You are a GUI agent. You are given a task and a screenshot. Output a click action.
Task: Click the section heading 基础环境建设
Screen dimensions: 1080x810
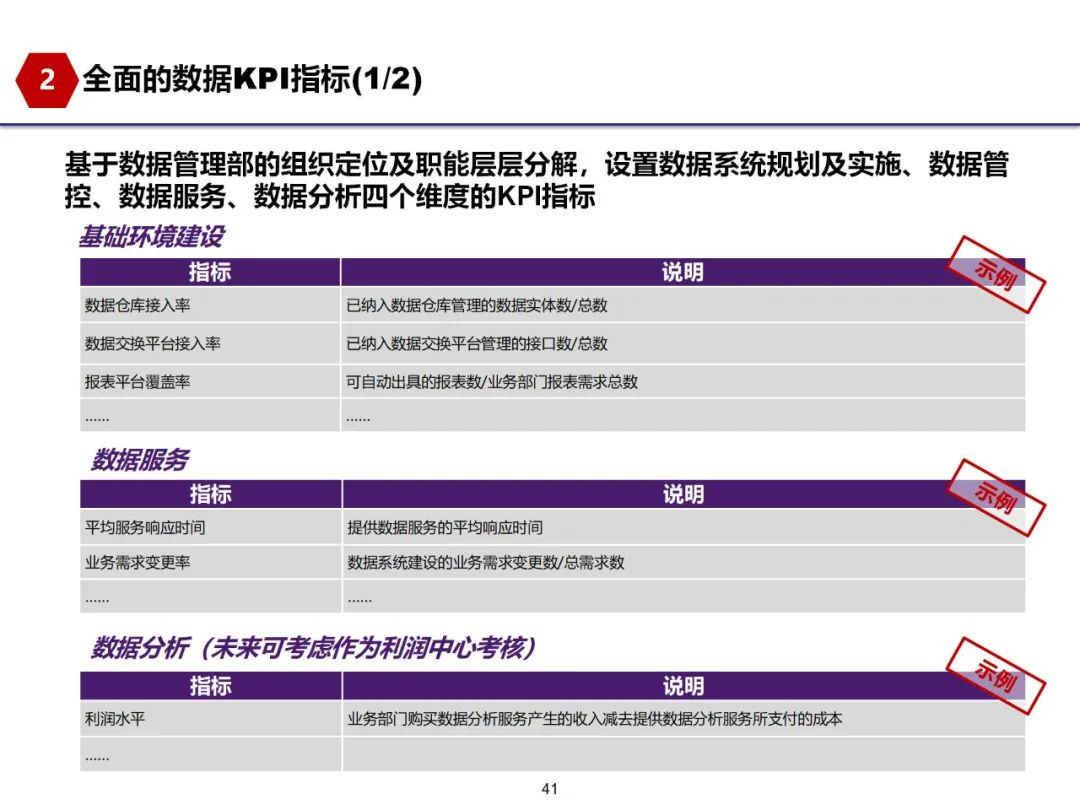(152, 236)
